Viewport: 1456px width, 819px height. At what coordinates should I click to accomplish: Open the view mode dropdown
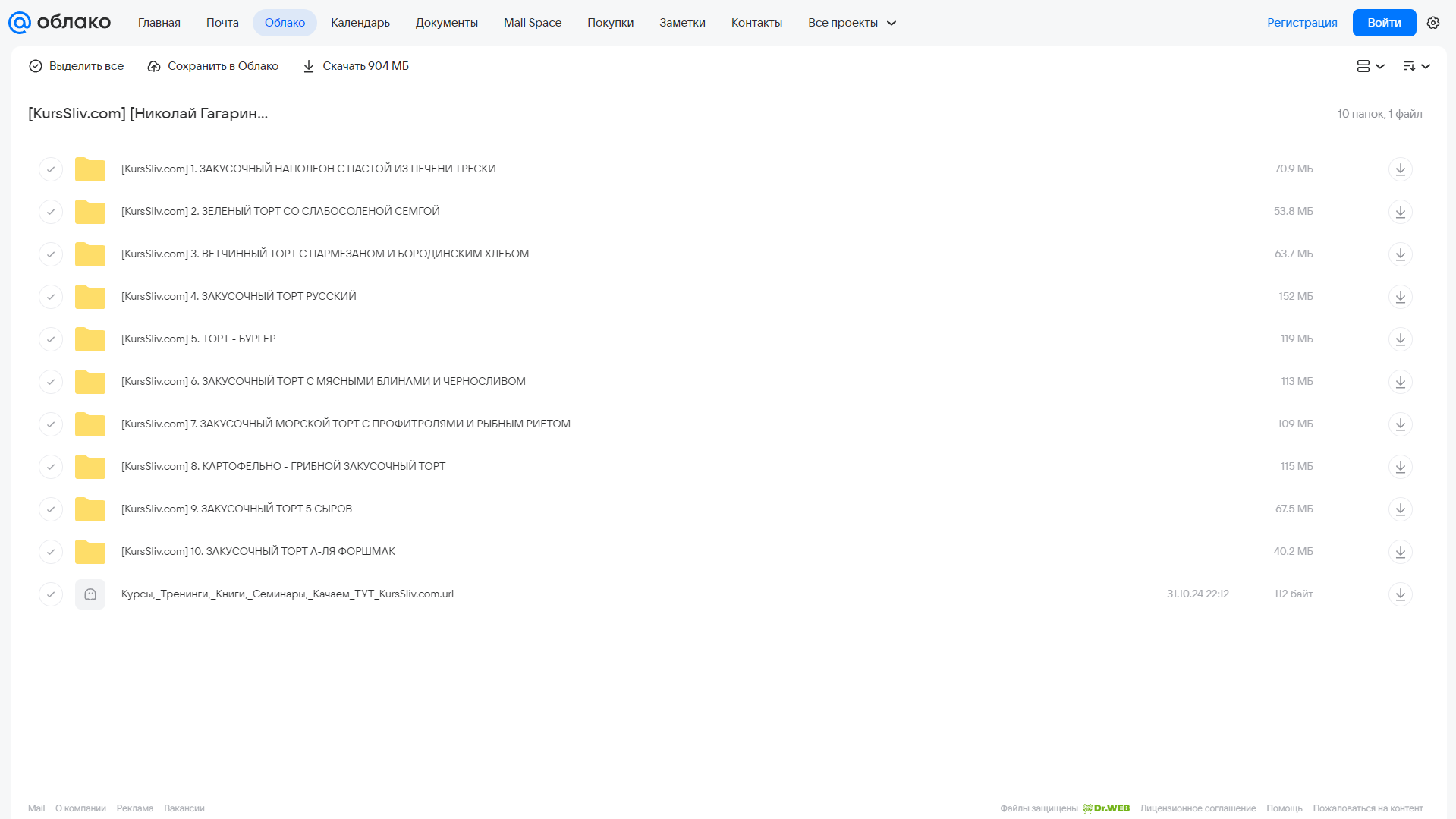[x=1370, y=66]
